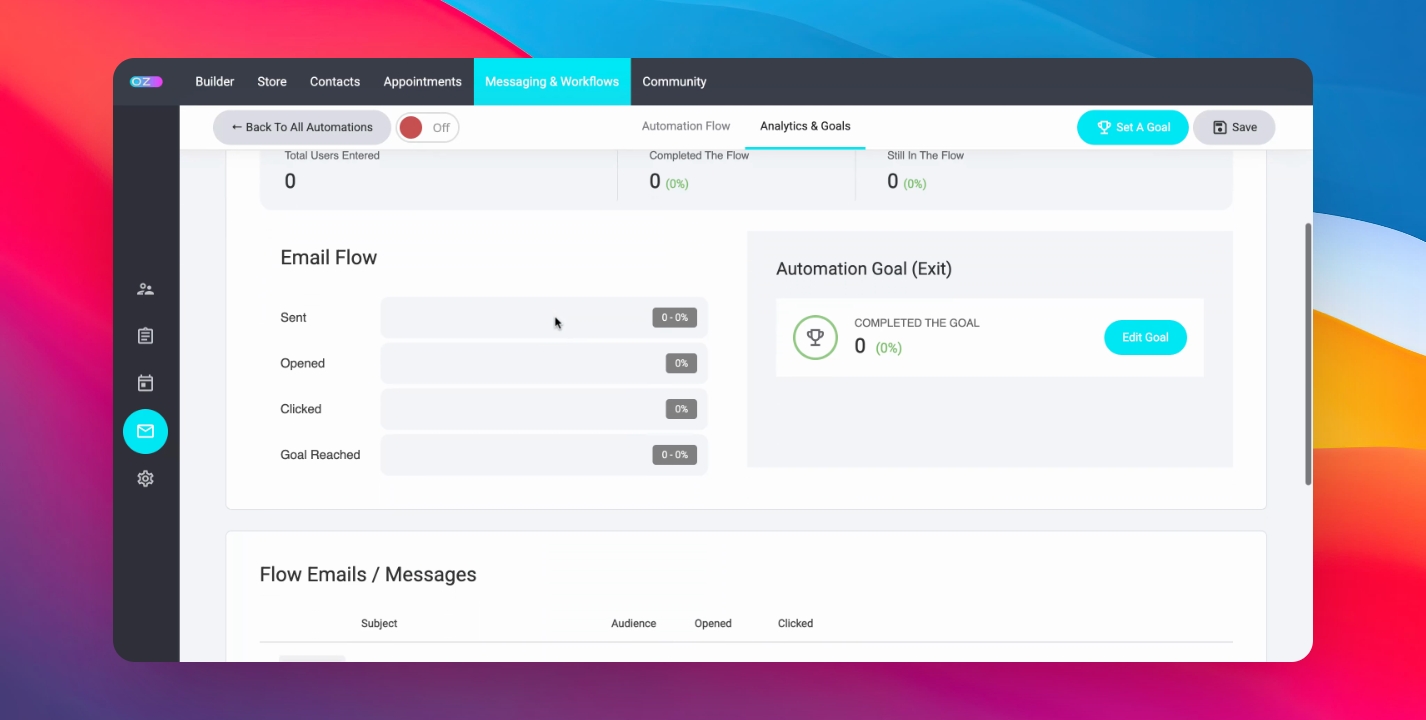The height and width of the screenshot is (720, 1426).
Task: Open the Builder menu
Action: (215, 82)
